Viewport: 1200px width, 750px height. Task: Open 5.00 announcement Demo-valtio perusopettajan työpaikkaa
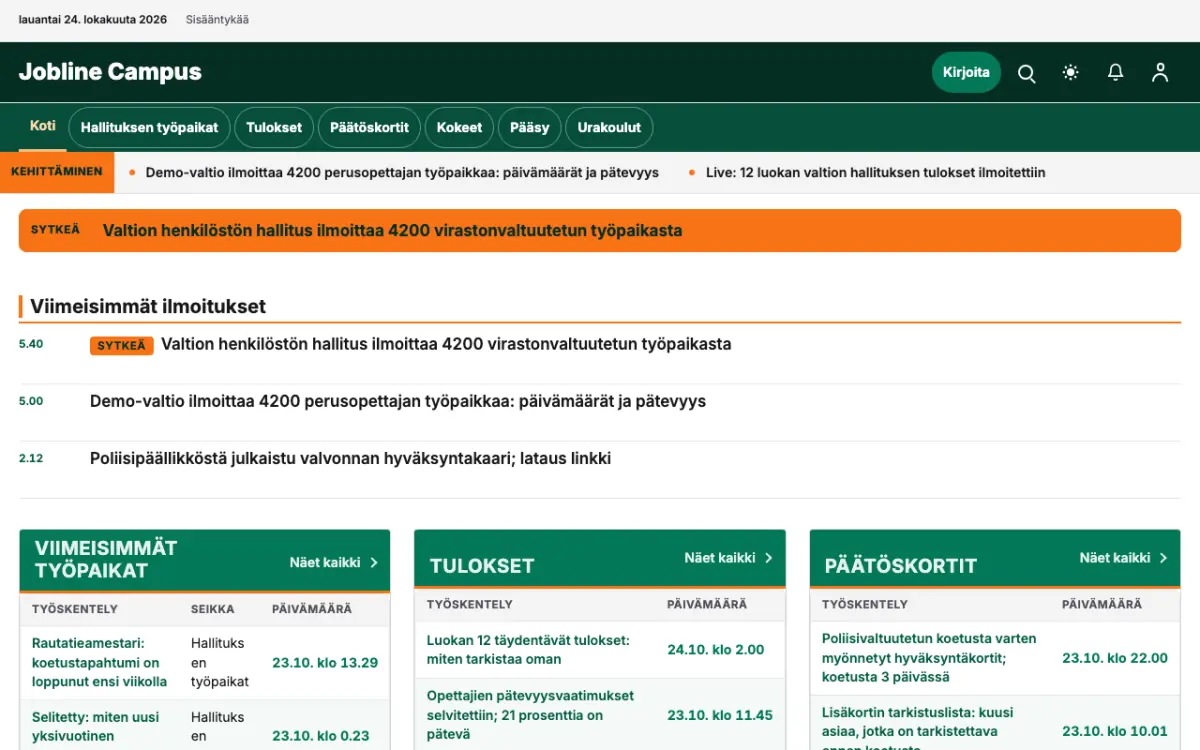tap(398, 401)
